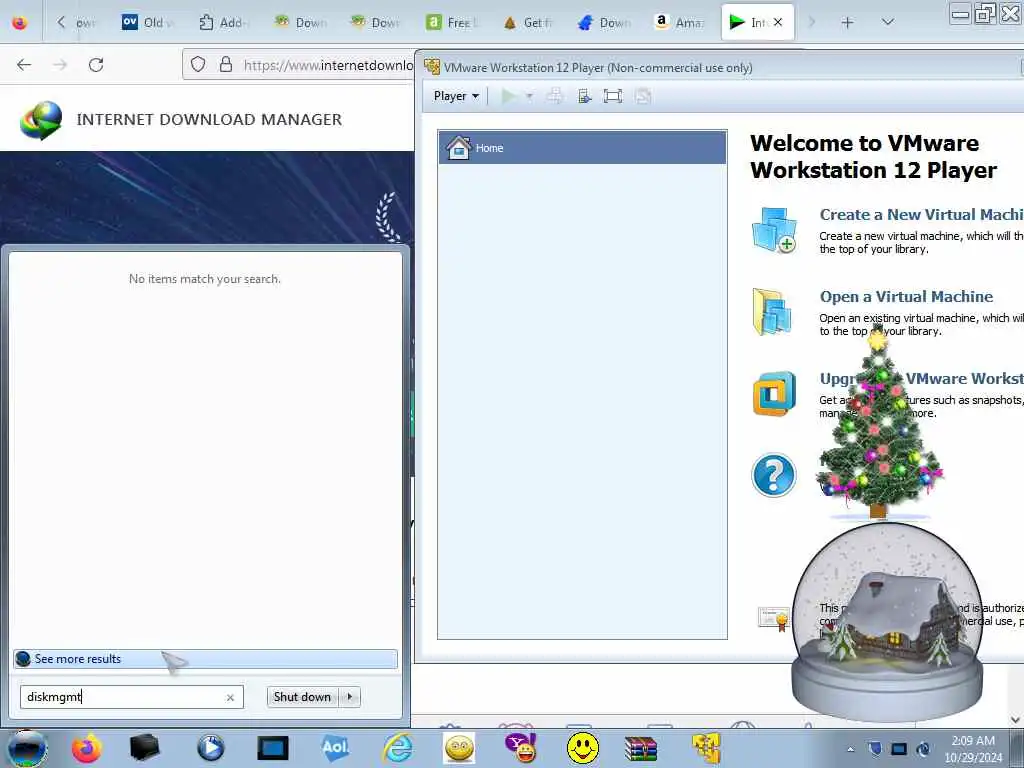Select Home in the VMware library list
The image size is (1024, 768).
point(583,148)
